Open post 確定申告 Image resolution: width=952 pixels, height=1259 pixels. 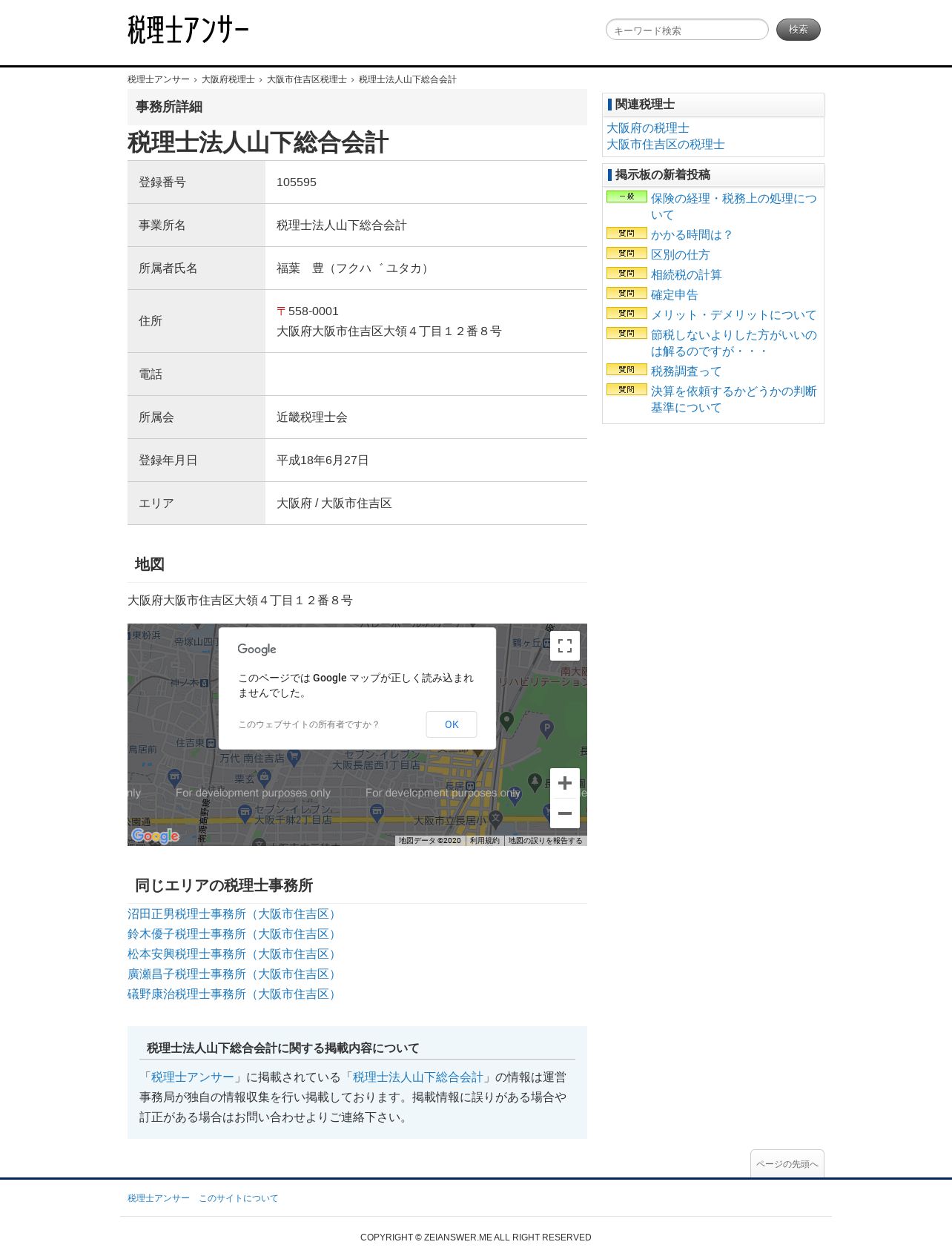point(674,295)
